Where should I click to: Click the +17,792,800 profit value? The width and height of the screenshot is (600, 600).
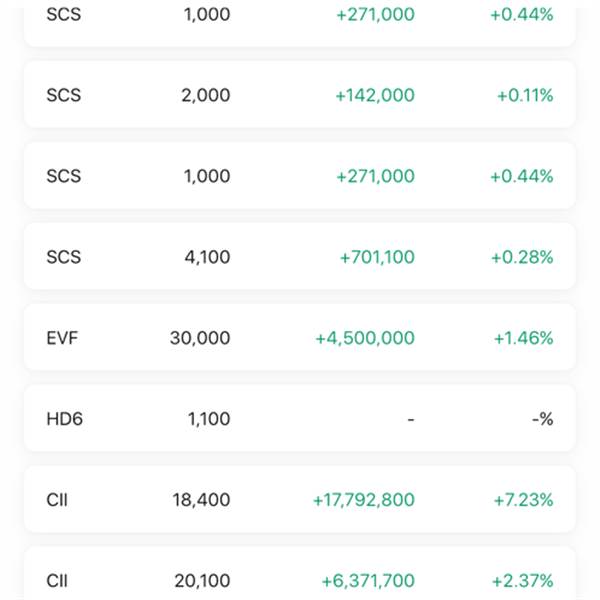coord(364,500)
